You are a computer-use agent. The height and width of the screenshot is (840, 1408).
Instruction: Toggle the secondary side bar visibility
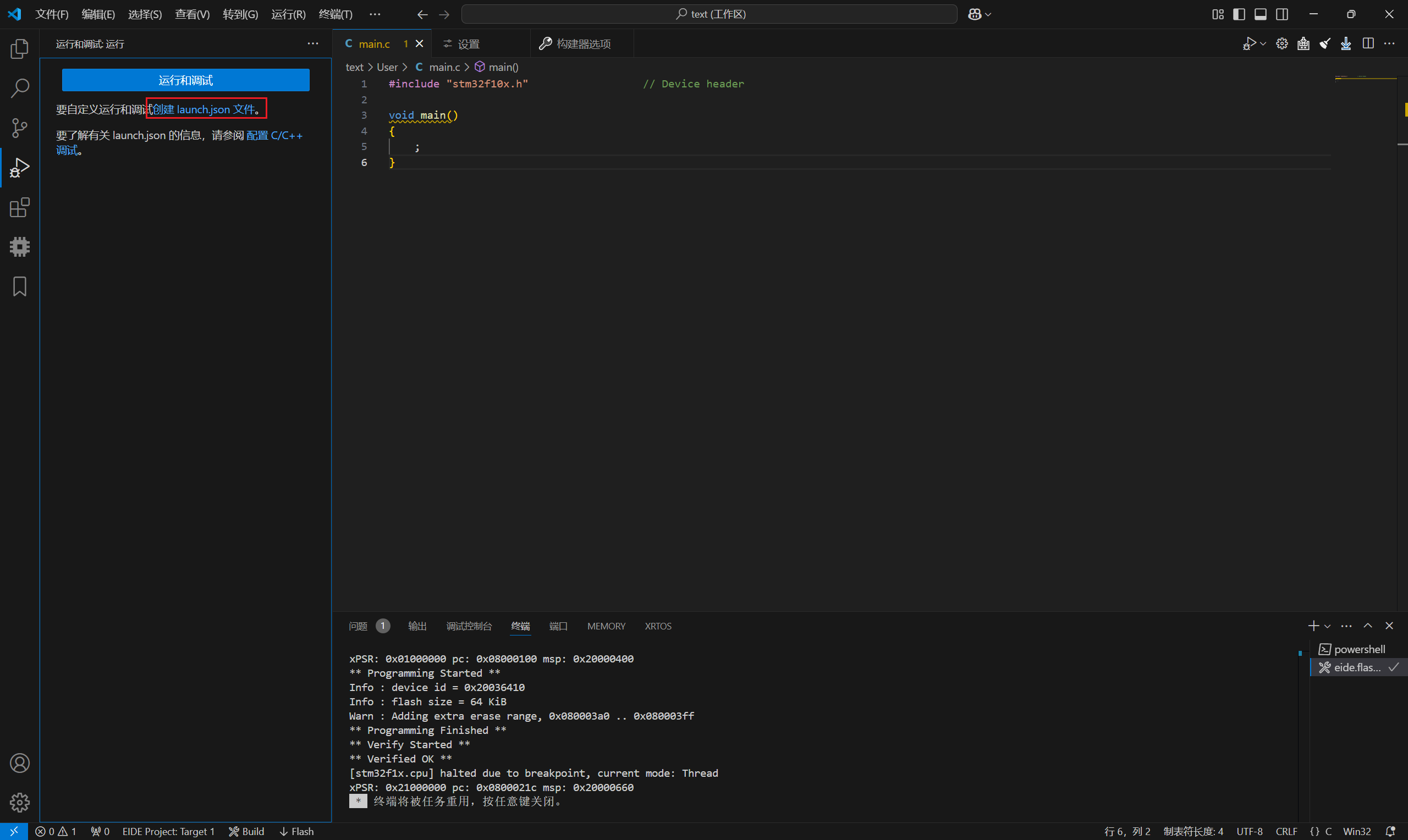pos(1281,14)
